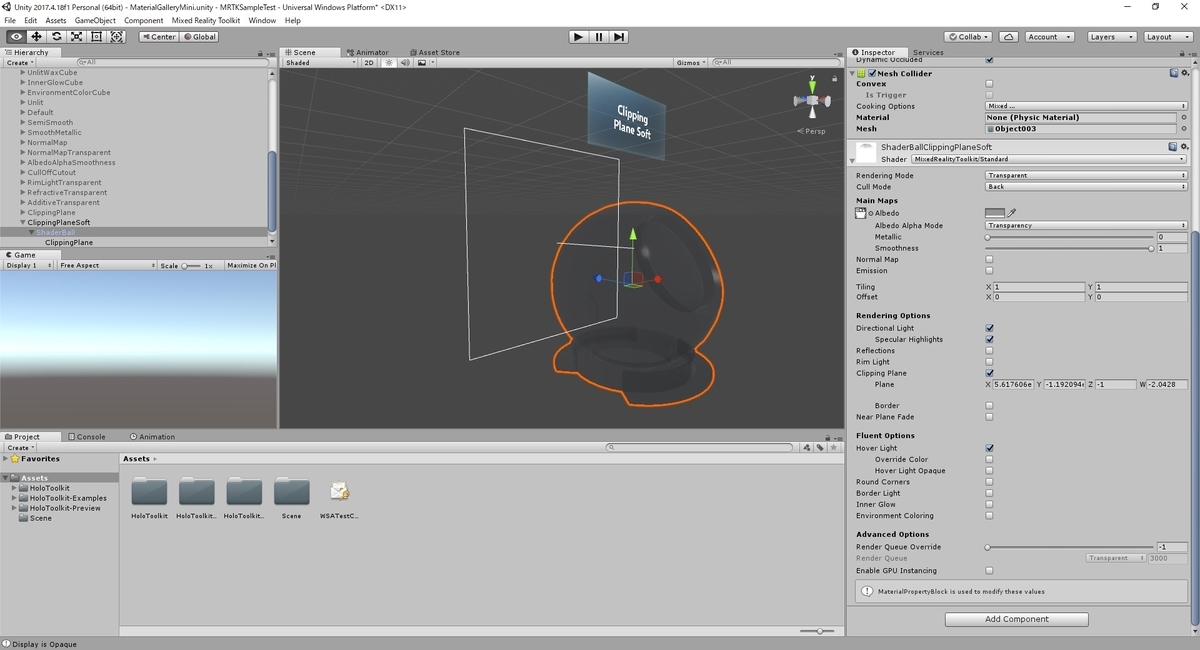1200x650 pixels.
Task: Toggle the Center pivot mode button
Action: (158, 37)
